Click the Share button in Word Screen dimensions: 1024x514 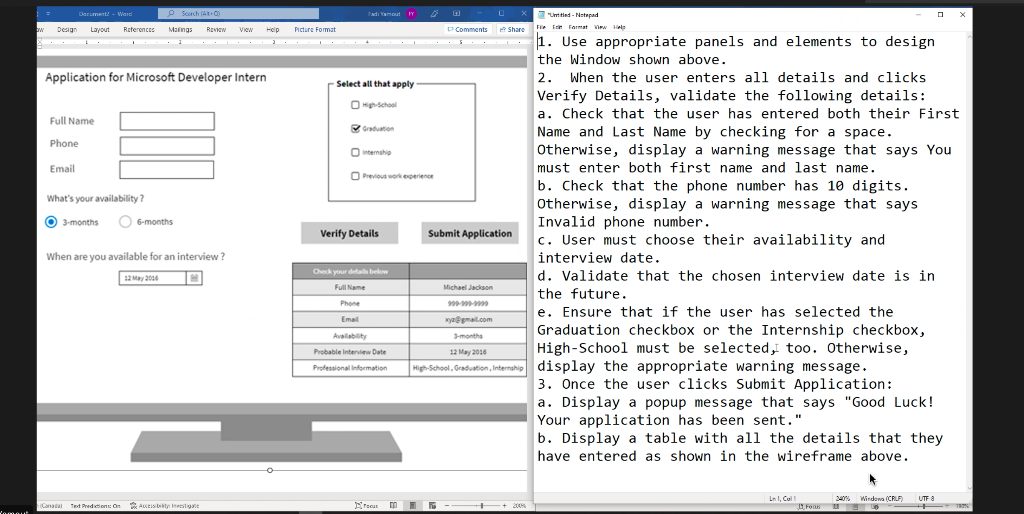pos(511,29)
